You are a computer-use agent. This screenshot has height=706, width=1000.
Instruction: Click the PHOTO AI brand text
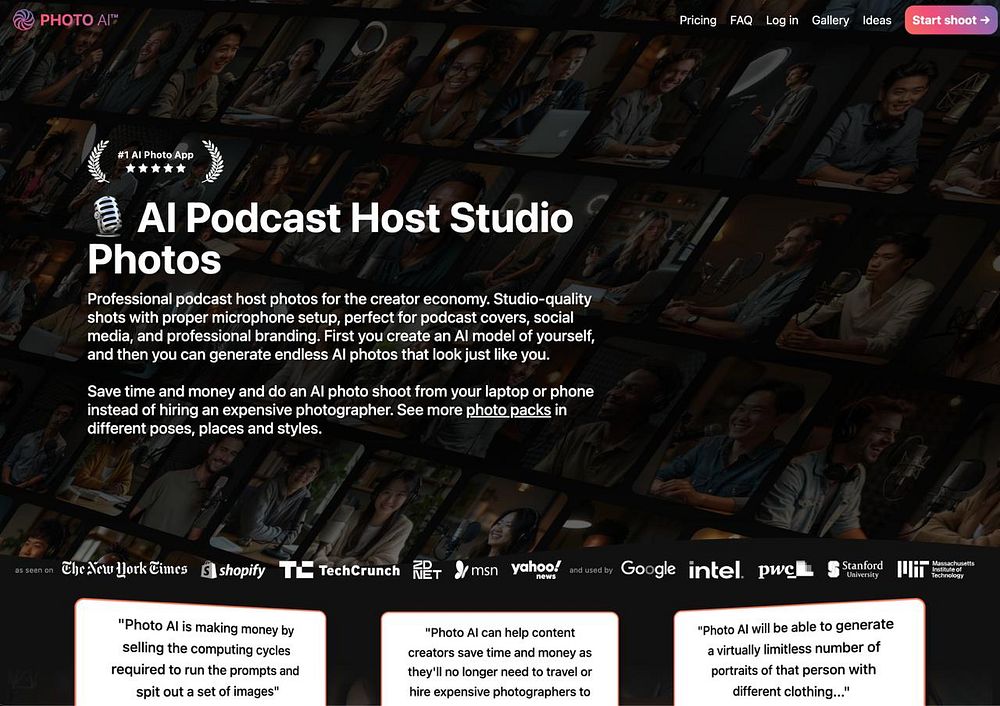(x=79, y=20)
